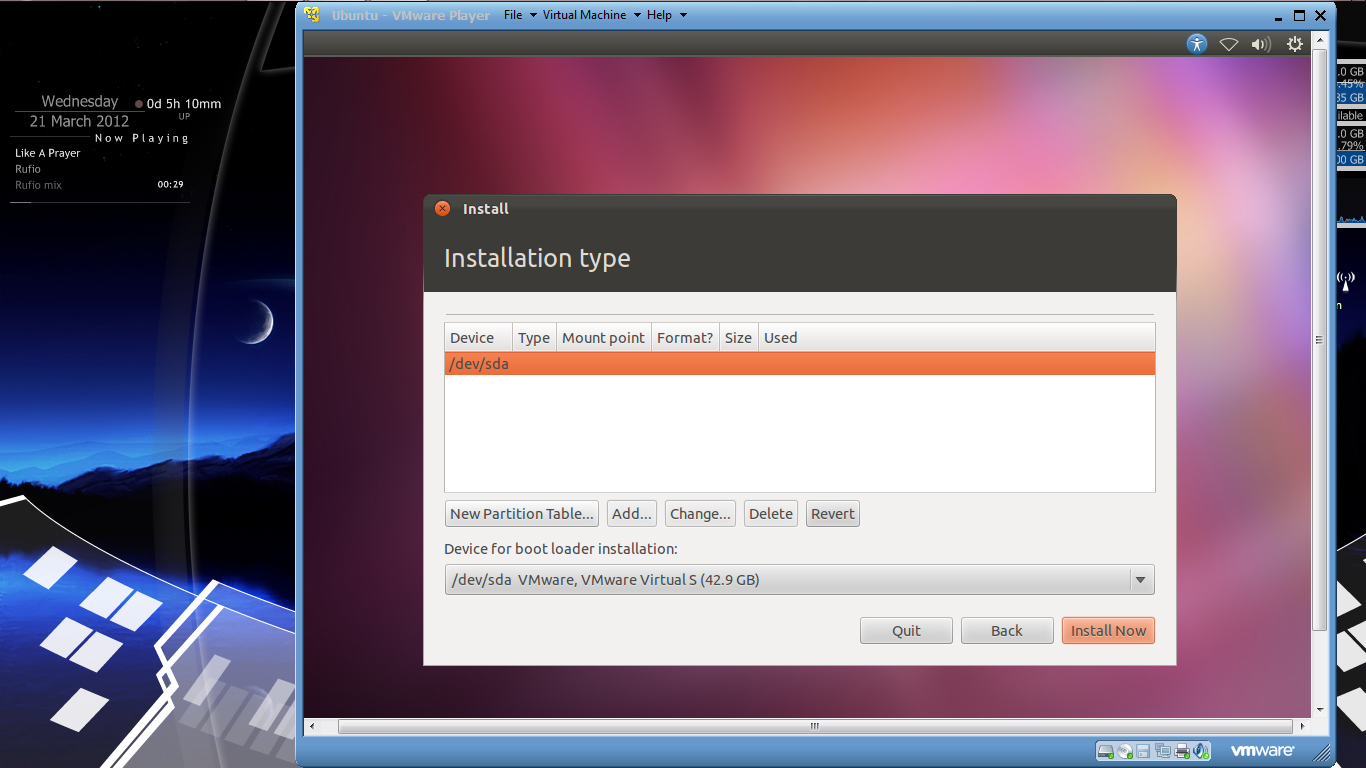The height and width of the screenshot is (768, 1366).
Task: Click the Add partition button
Action: click(x=632, y=514)
